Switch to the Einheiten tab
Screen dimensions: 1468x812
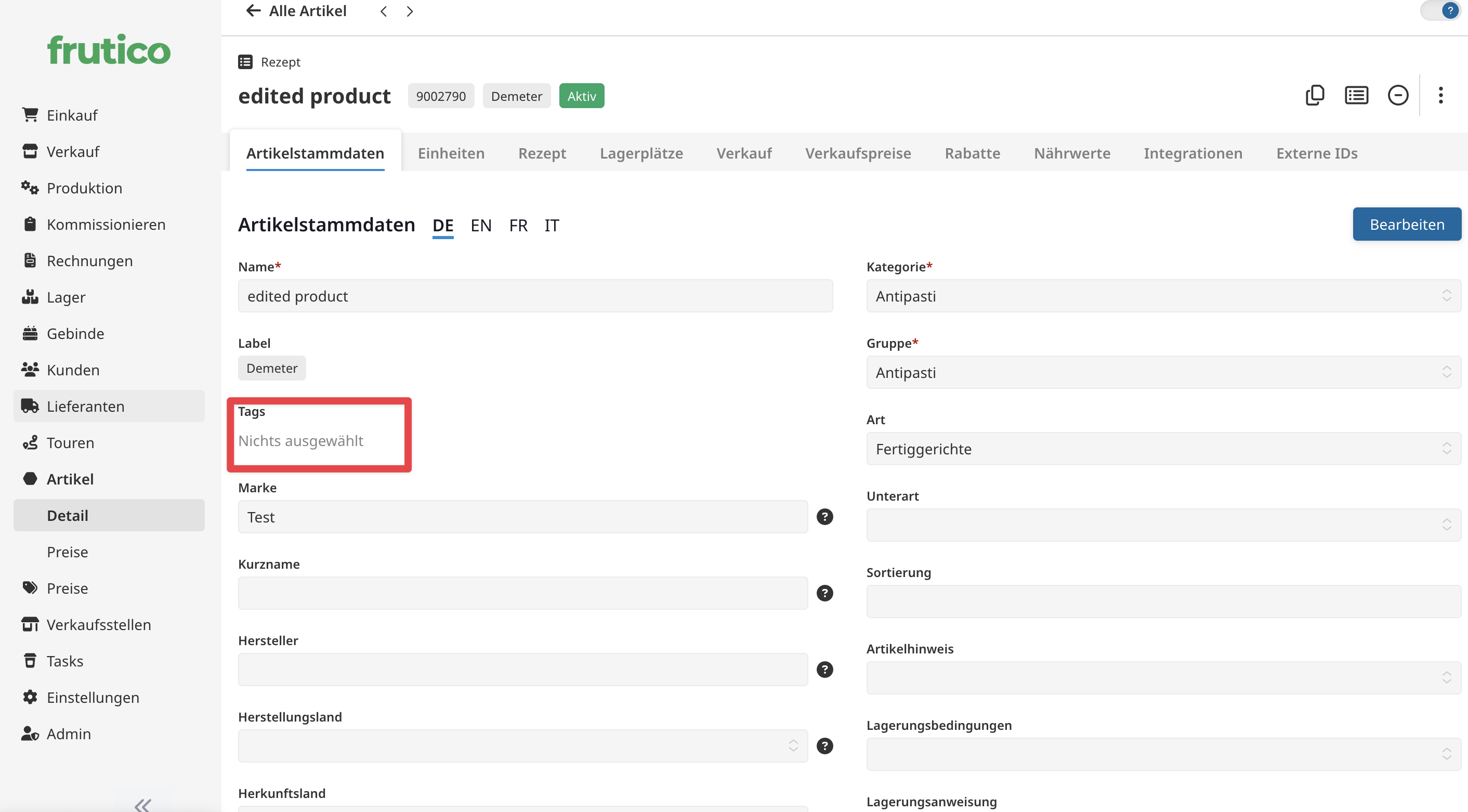coord(451,153)
